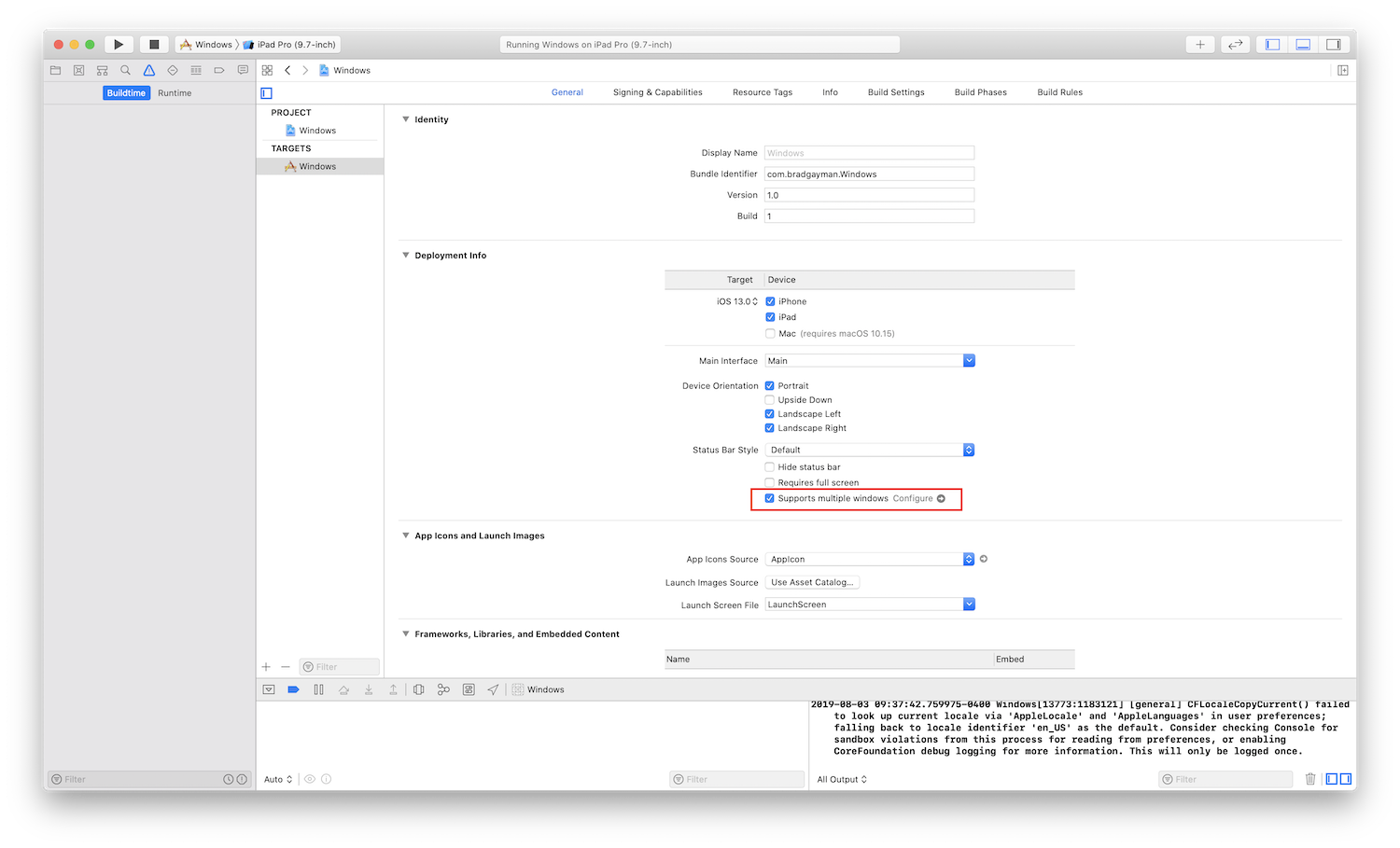Open the related items grid menu
Viewport: 1400px width, 848px height.
point(267,70)
